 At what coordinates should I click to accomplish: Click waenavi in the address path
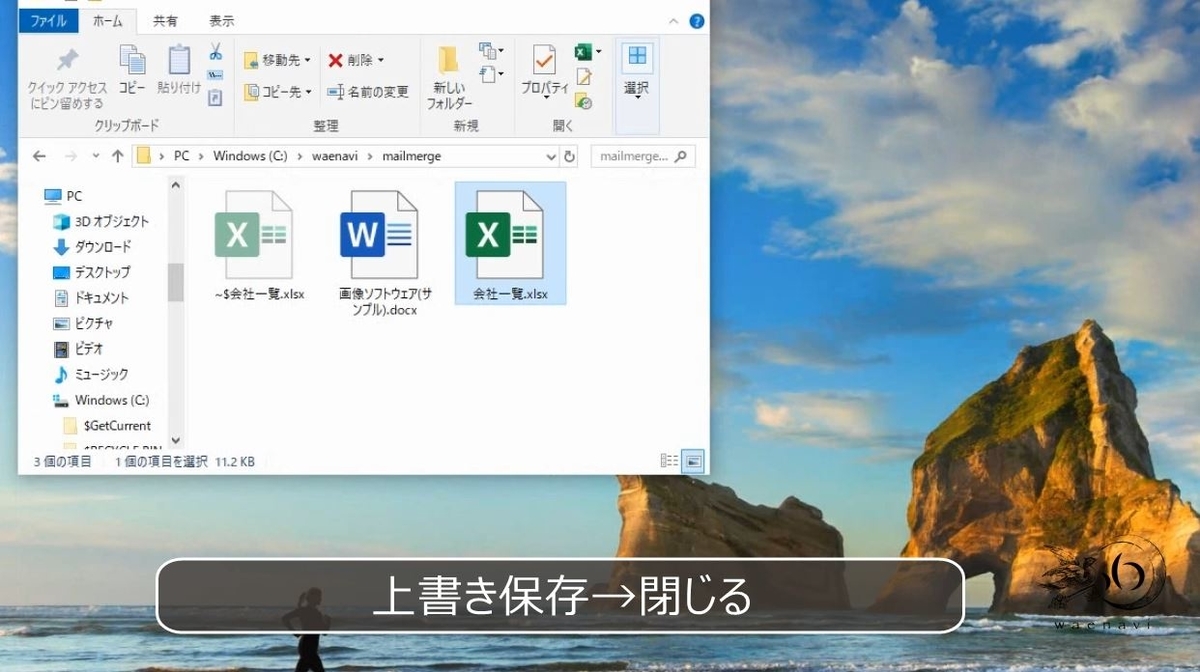pyautogui.click(x=333, y=156)
